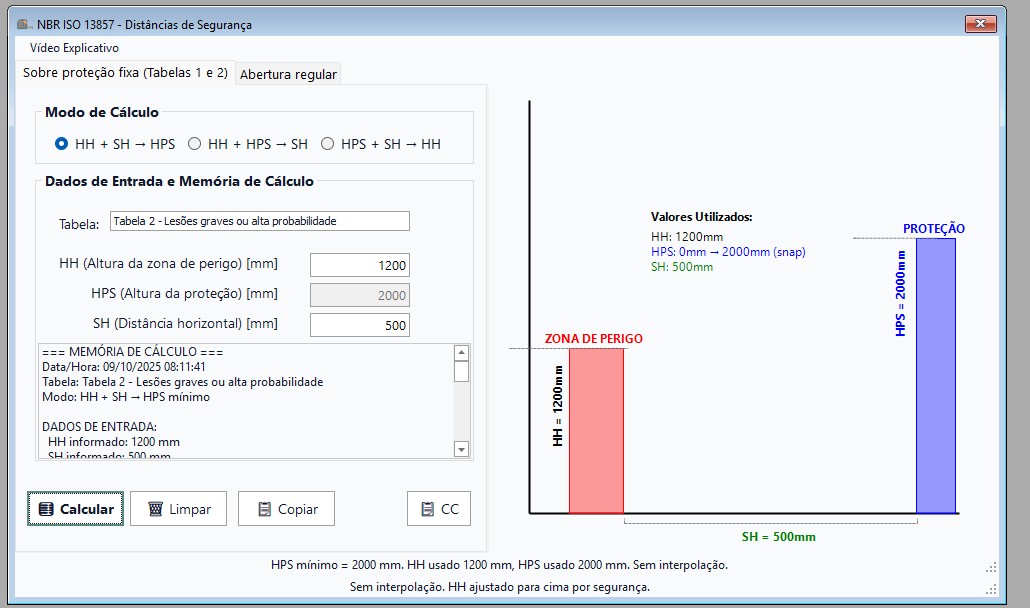Click the Calcular button
The height and width of the screenshot is (608, 1030).
tap(76, 509)
